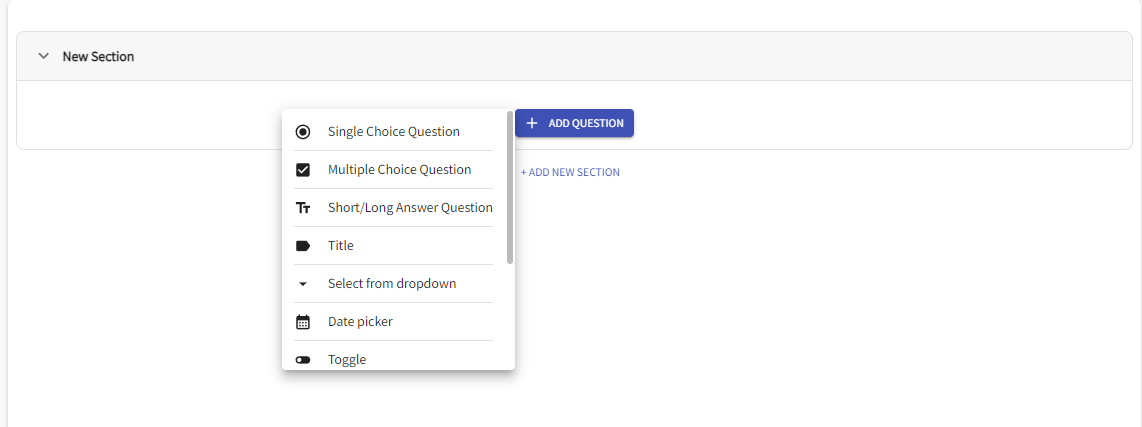Click the radio button icon for Single Choice
1142x427 pixels.
(x=303, y=132)
